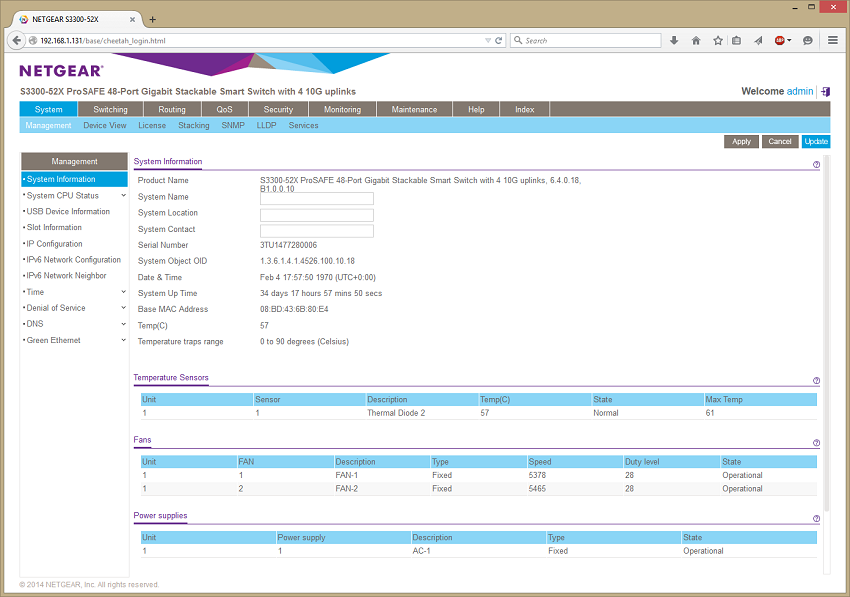Screen dimensions: 850x597
Task: Close the NETGEAR S3300-52X browser tab
Action: pos(132,20)
